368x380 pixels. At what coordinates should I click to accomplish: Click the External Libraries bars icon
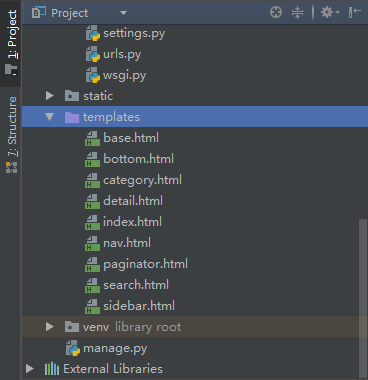tap(52, 369)
